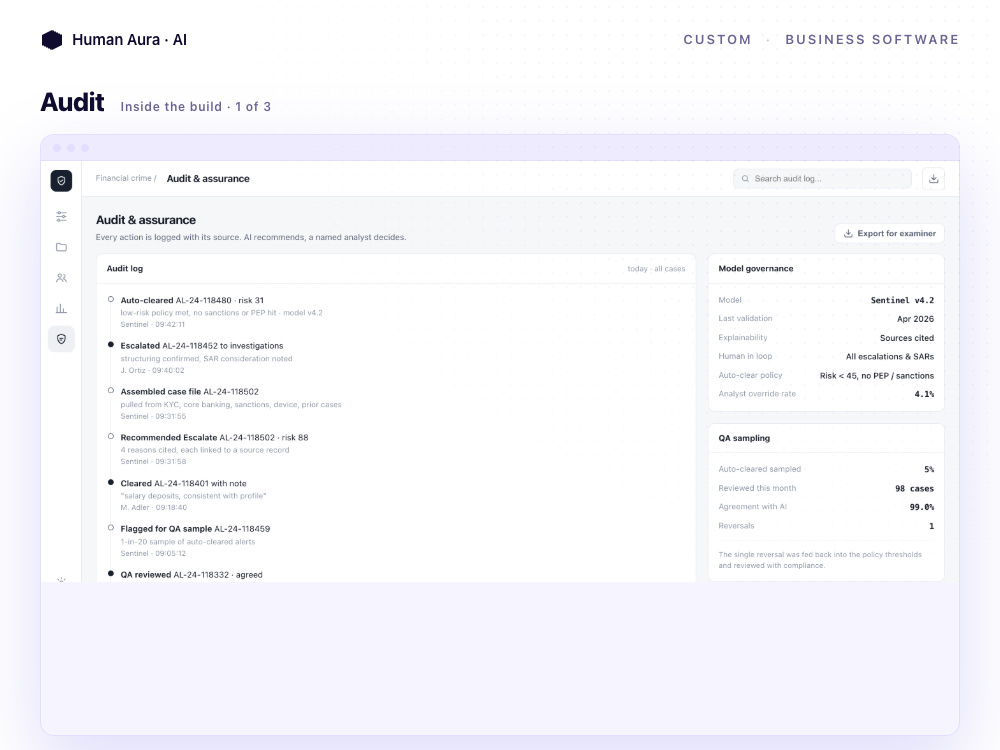
Task: Click the 98 cases reviewed value
Action: click(914, 489)
